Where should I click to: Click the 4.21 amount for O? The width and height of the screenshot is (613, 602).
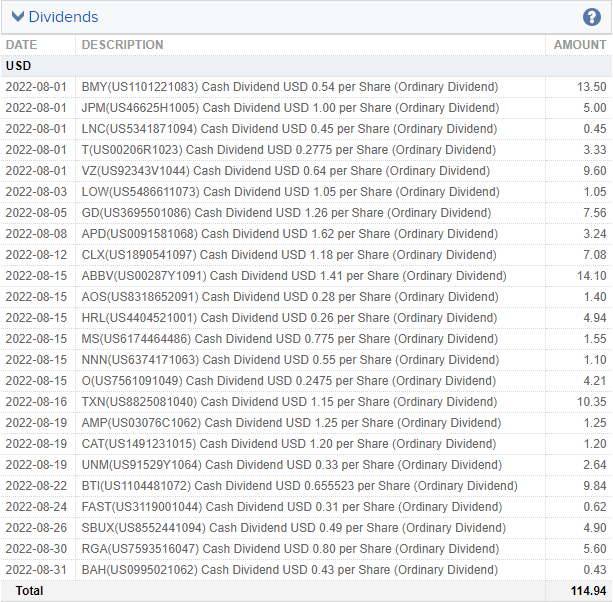[595, 381]
